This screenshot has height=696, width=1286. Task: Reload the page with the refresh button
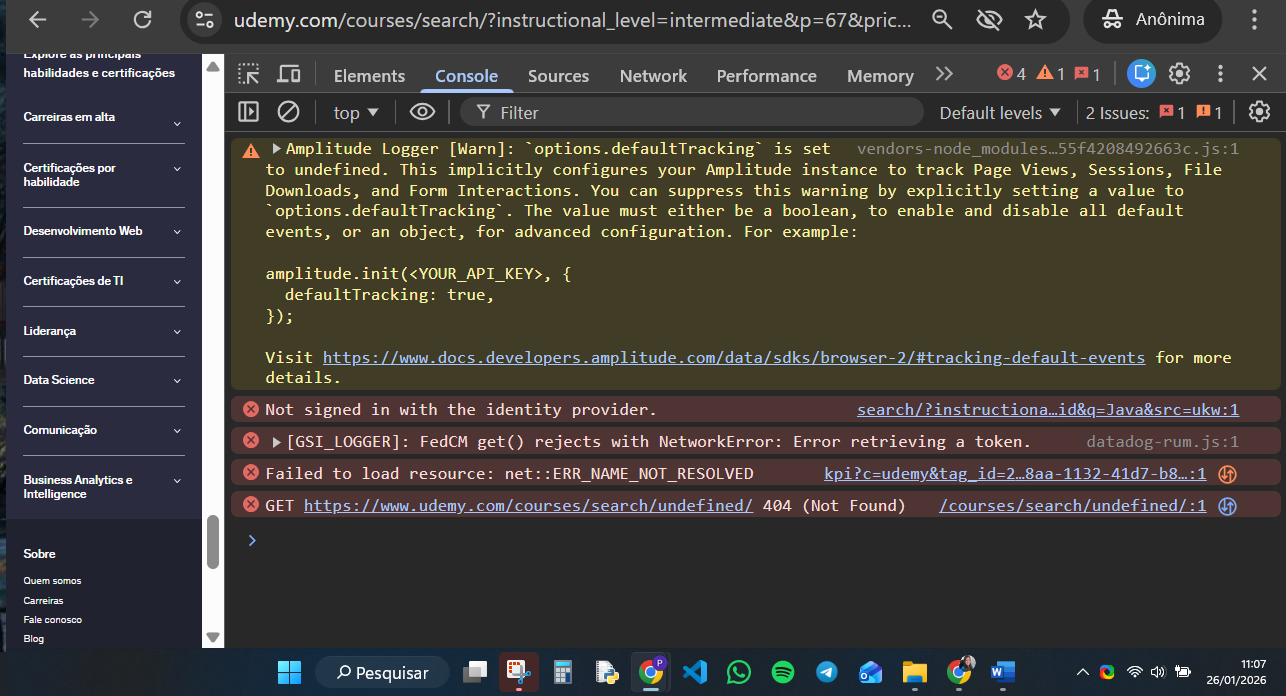point(142,19)
